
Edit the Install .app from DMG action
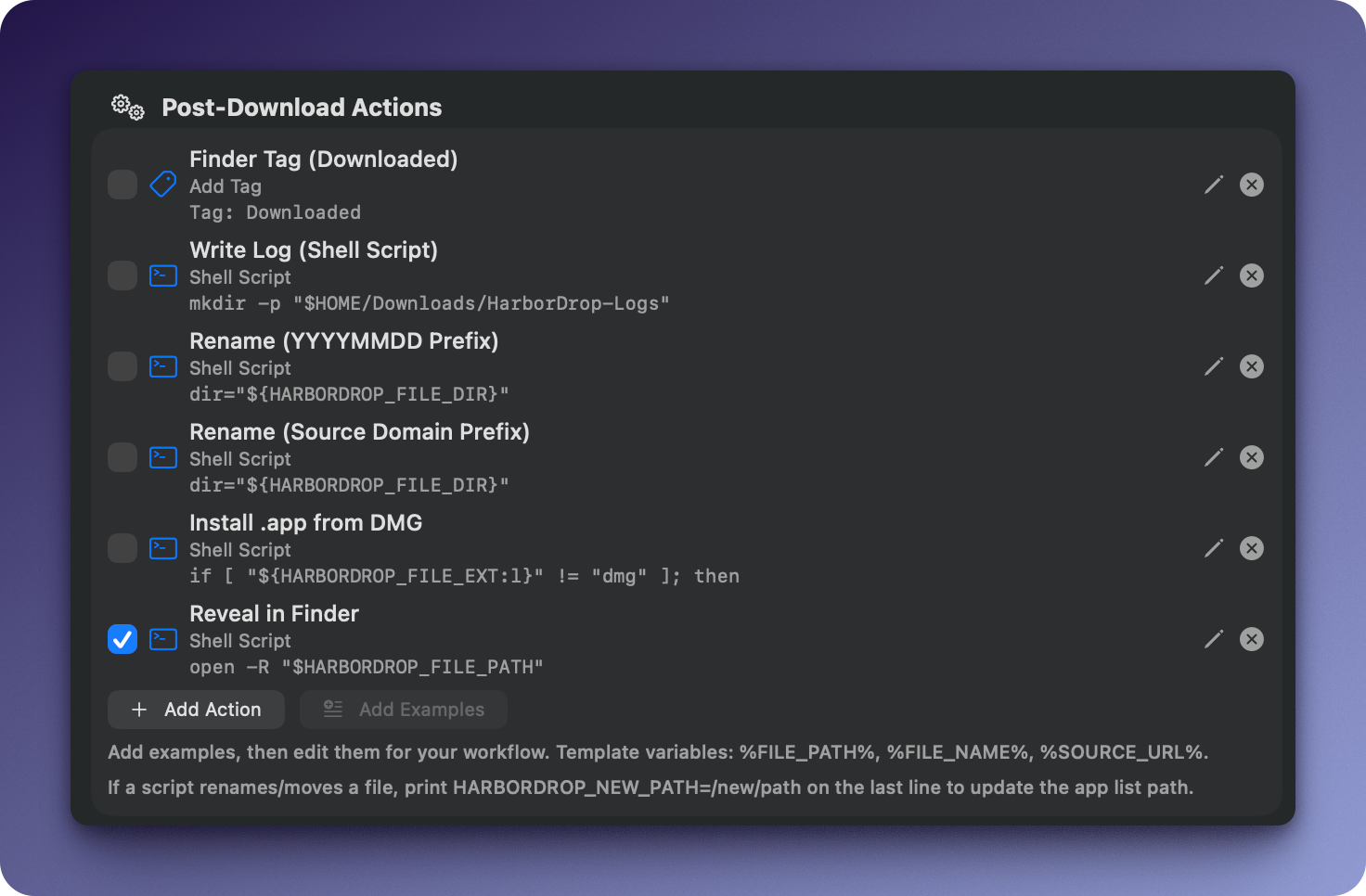point(1214,548)
